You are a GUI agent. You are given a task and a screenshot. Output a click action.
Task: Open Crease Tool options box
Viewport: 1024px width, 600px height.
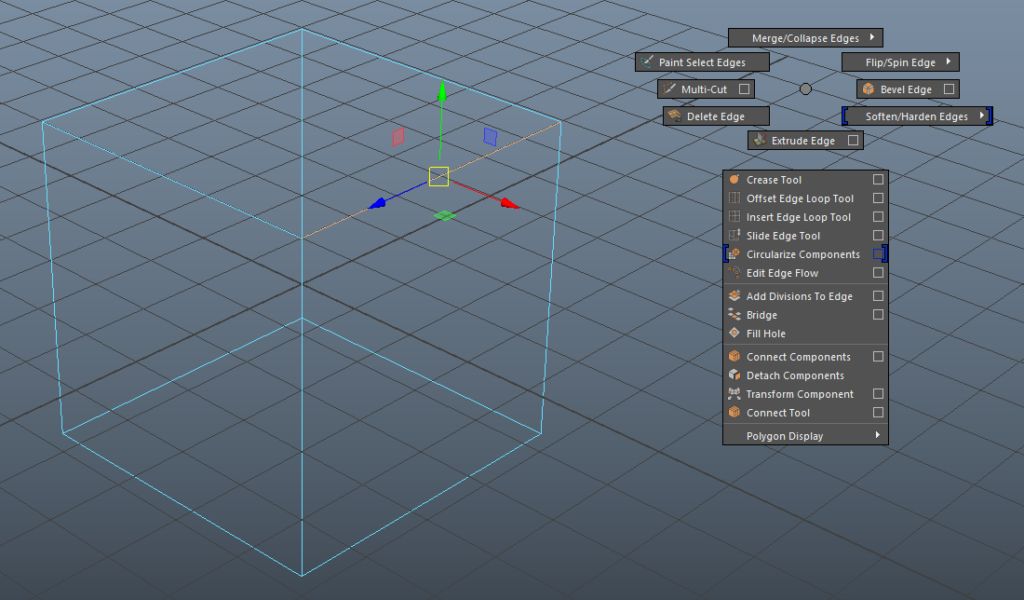878,179
